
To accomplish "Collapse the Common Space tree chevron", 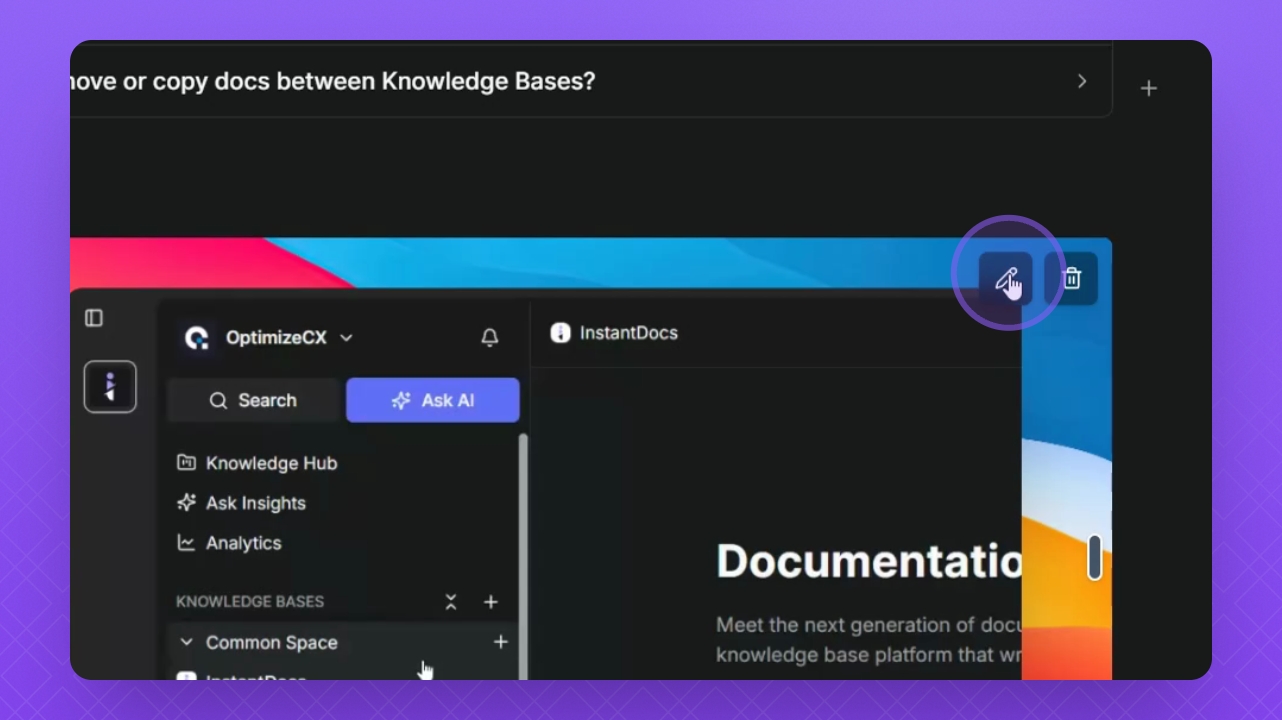I will tap(186, 642).
